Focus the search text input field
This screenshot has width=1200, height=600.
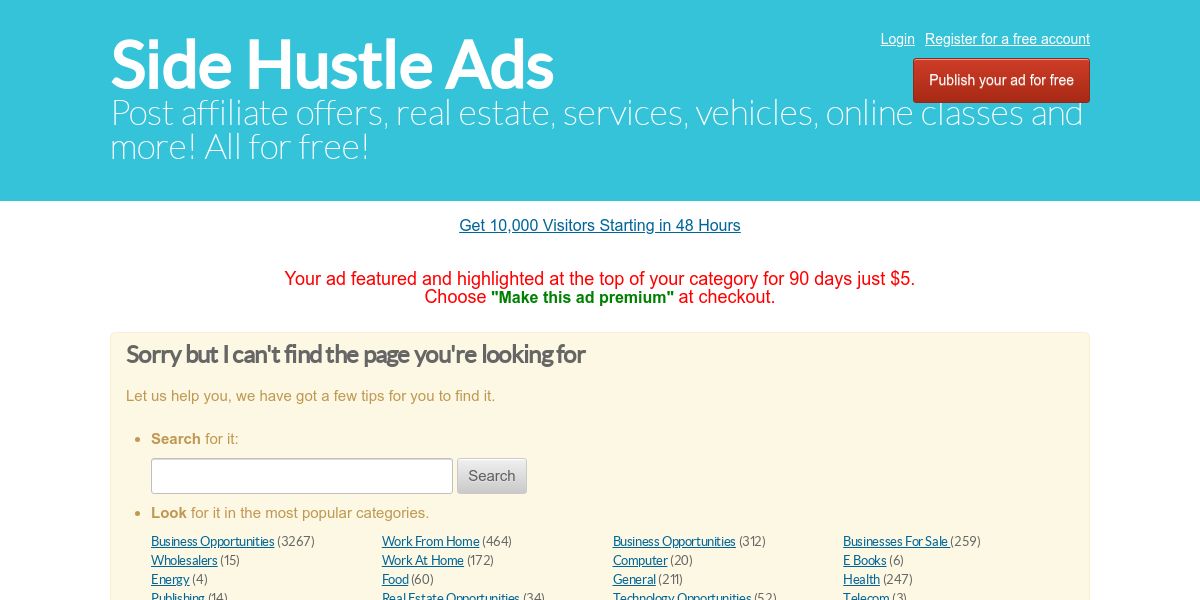tap(302, 476)
